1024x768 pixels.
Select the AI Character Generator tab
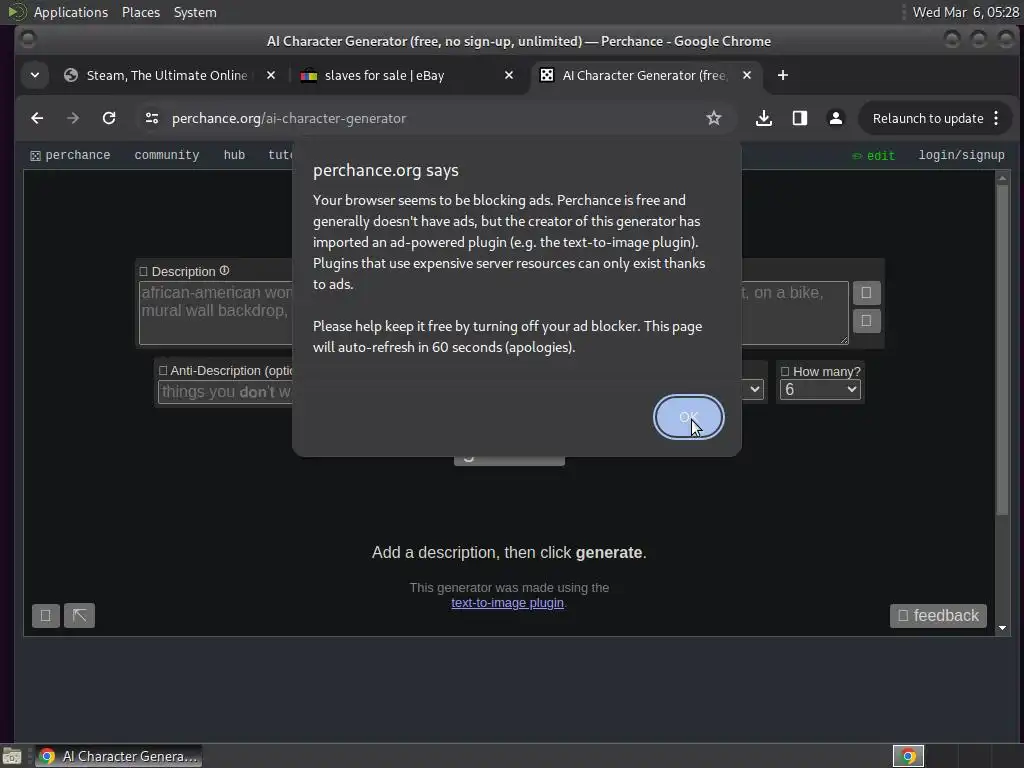click(x=643, y=75)
